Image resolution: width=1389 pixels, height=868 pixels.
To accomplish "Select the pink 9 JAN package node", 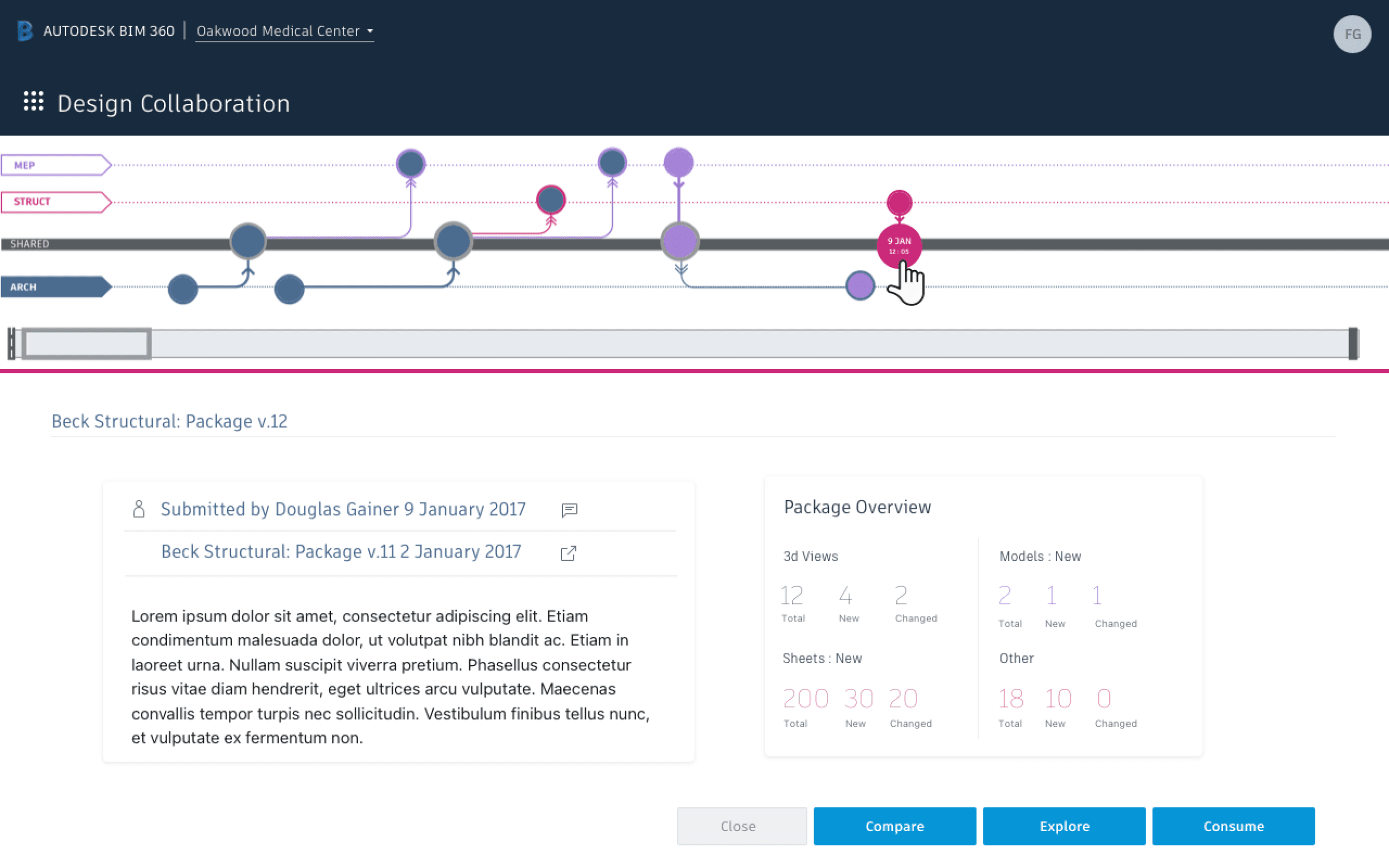I will click(x=899, y=246).
